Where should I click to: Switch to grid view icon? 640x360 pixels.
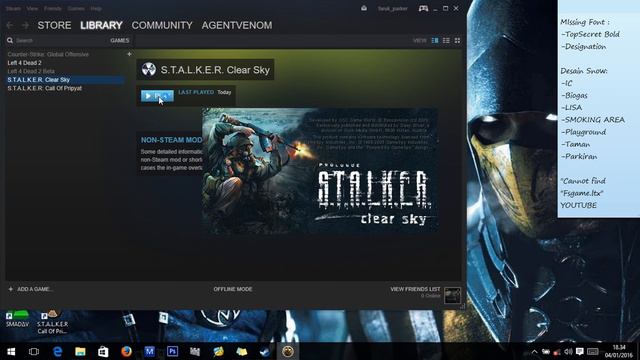(457, 40)
